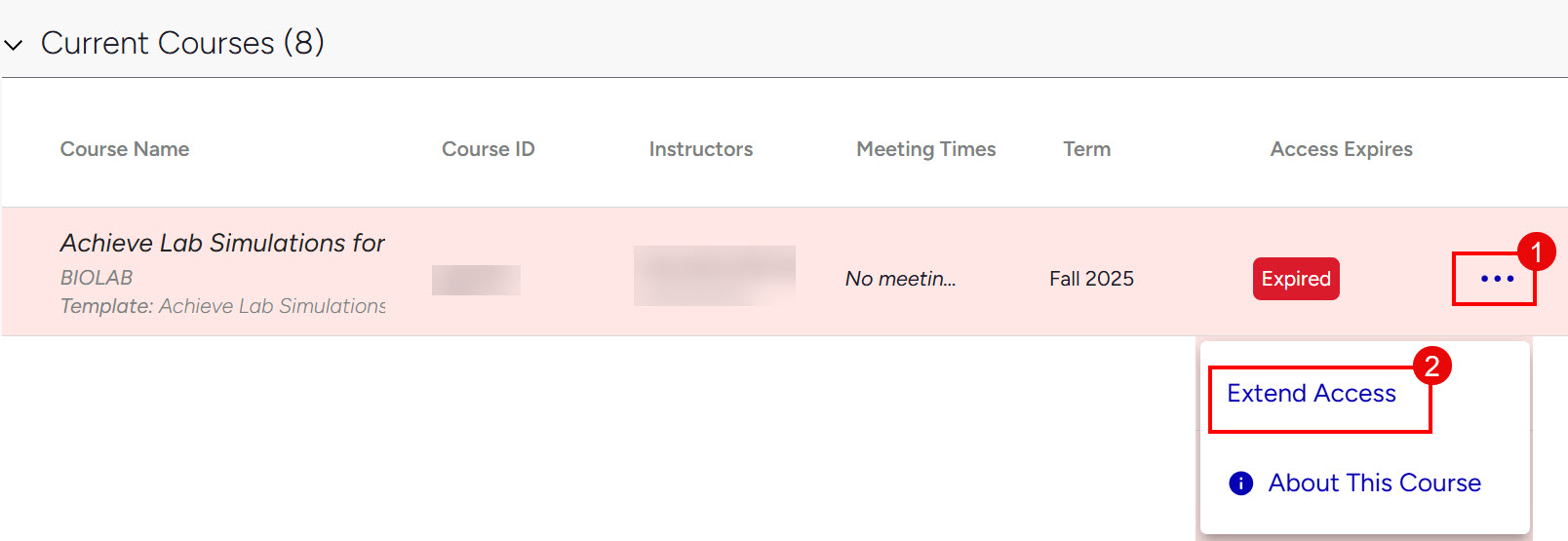Click the Meeting Times column header
This screenshot has width=1568, height=541.
[925, 149]
